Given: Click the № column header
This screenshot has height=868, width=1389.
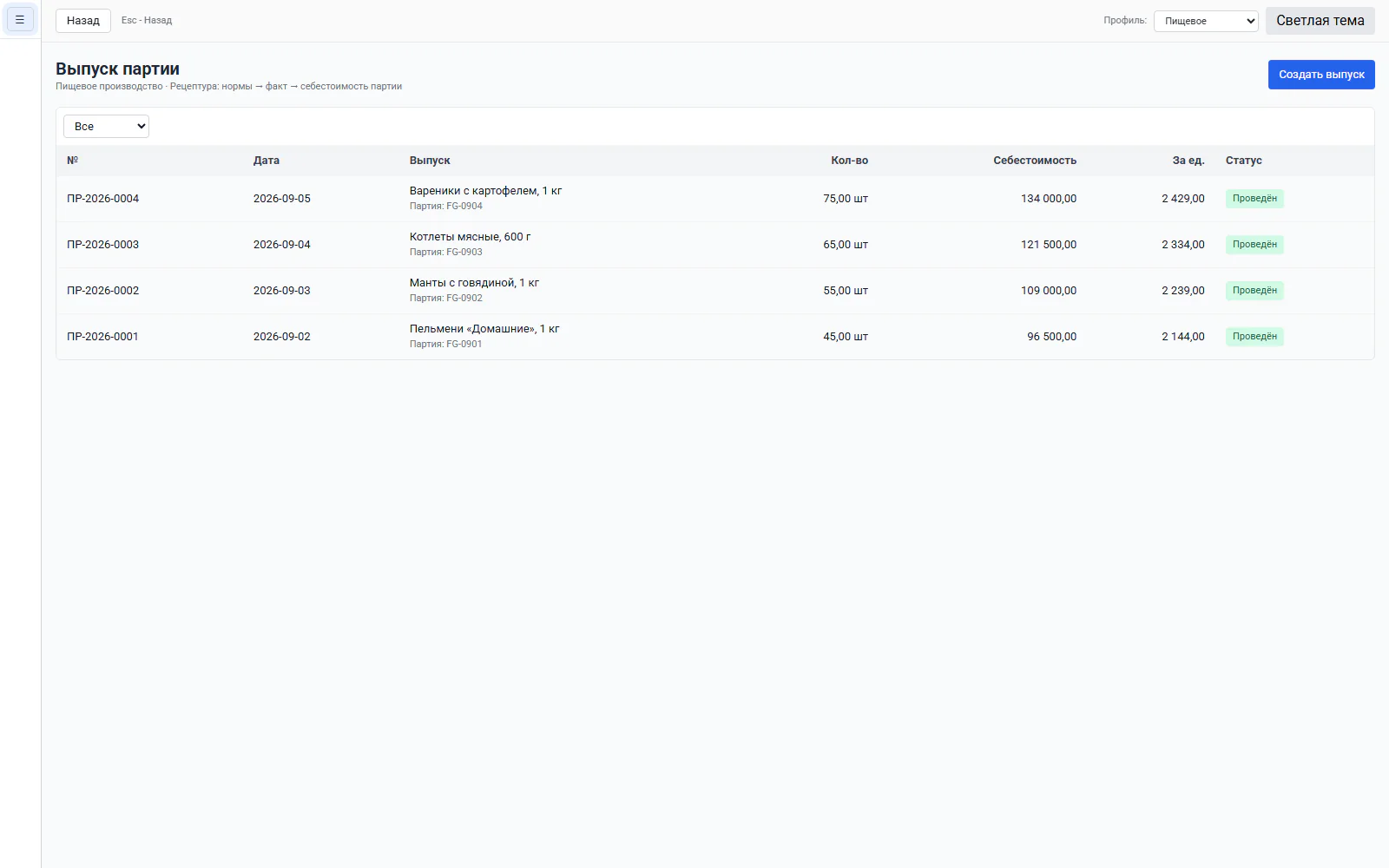Looking at the screenshot, I should click(x=73, y=161).
